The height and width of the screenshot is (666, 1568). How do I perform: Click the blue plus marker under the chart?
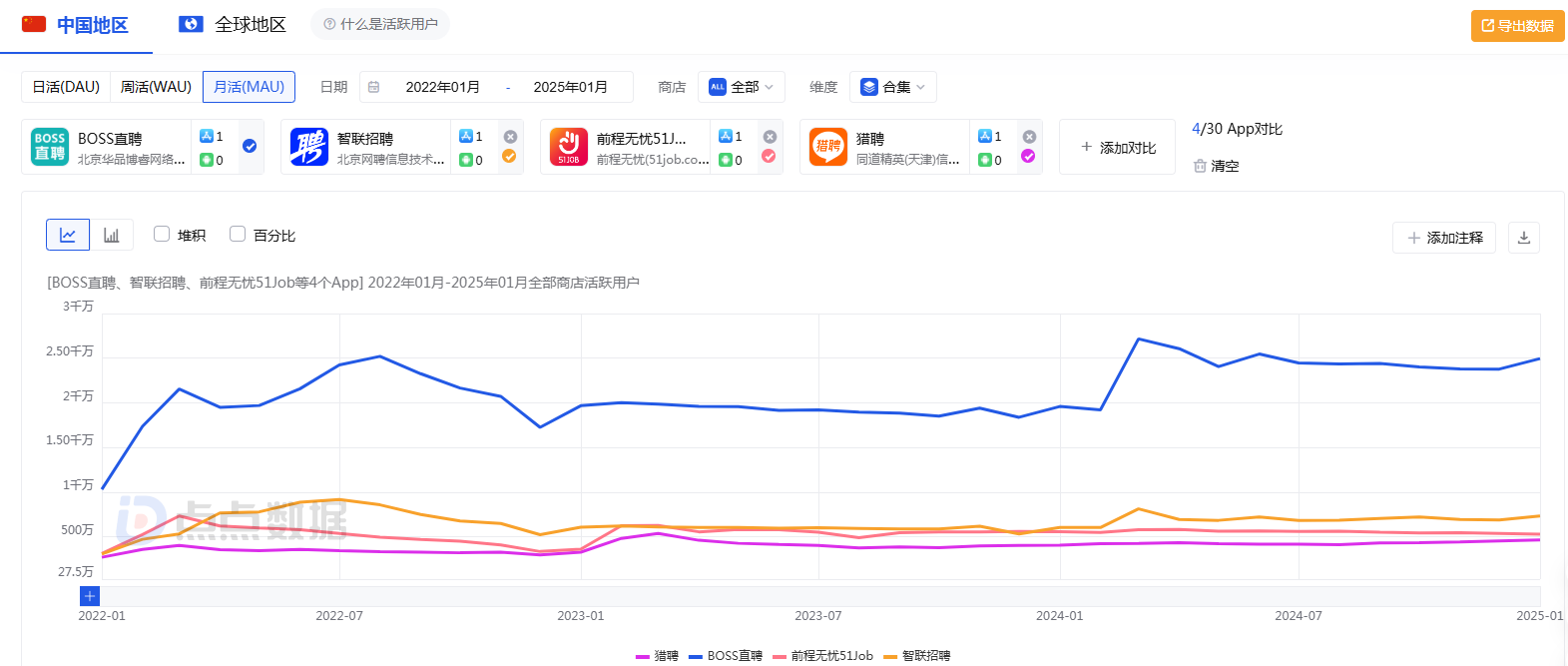[90, 596]
